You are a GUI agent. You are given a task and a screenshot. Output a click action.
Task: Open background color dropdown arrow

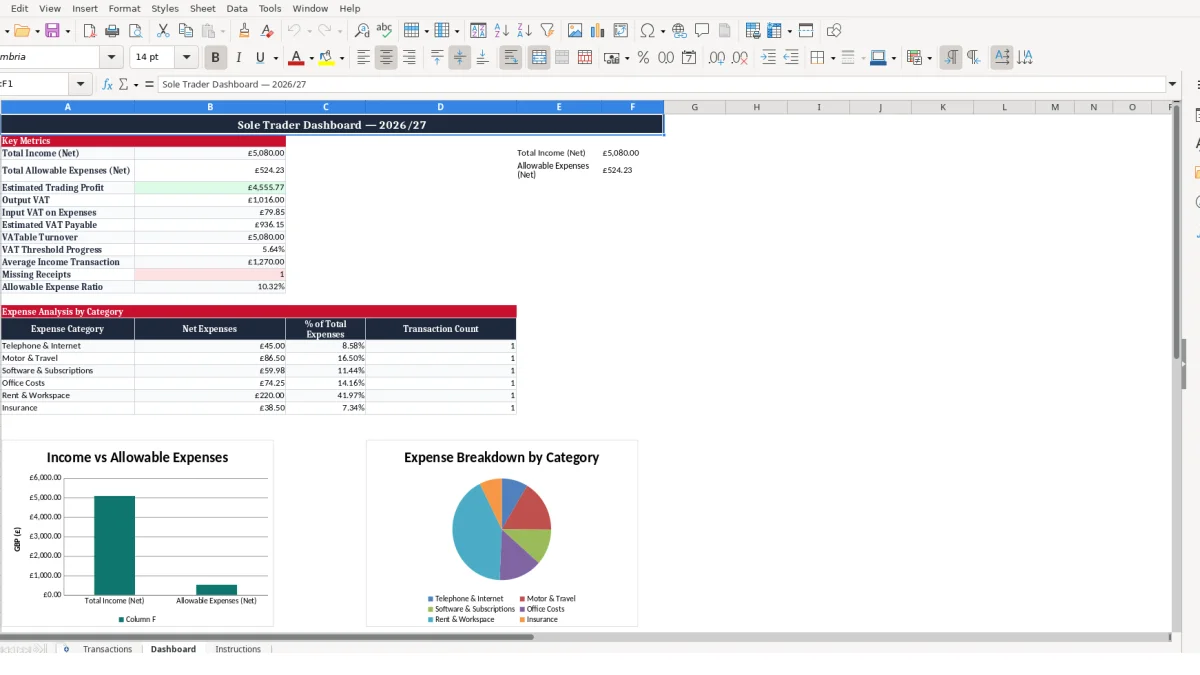click(x=342, y=58)
